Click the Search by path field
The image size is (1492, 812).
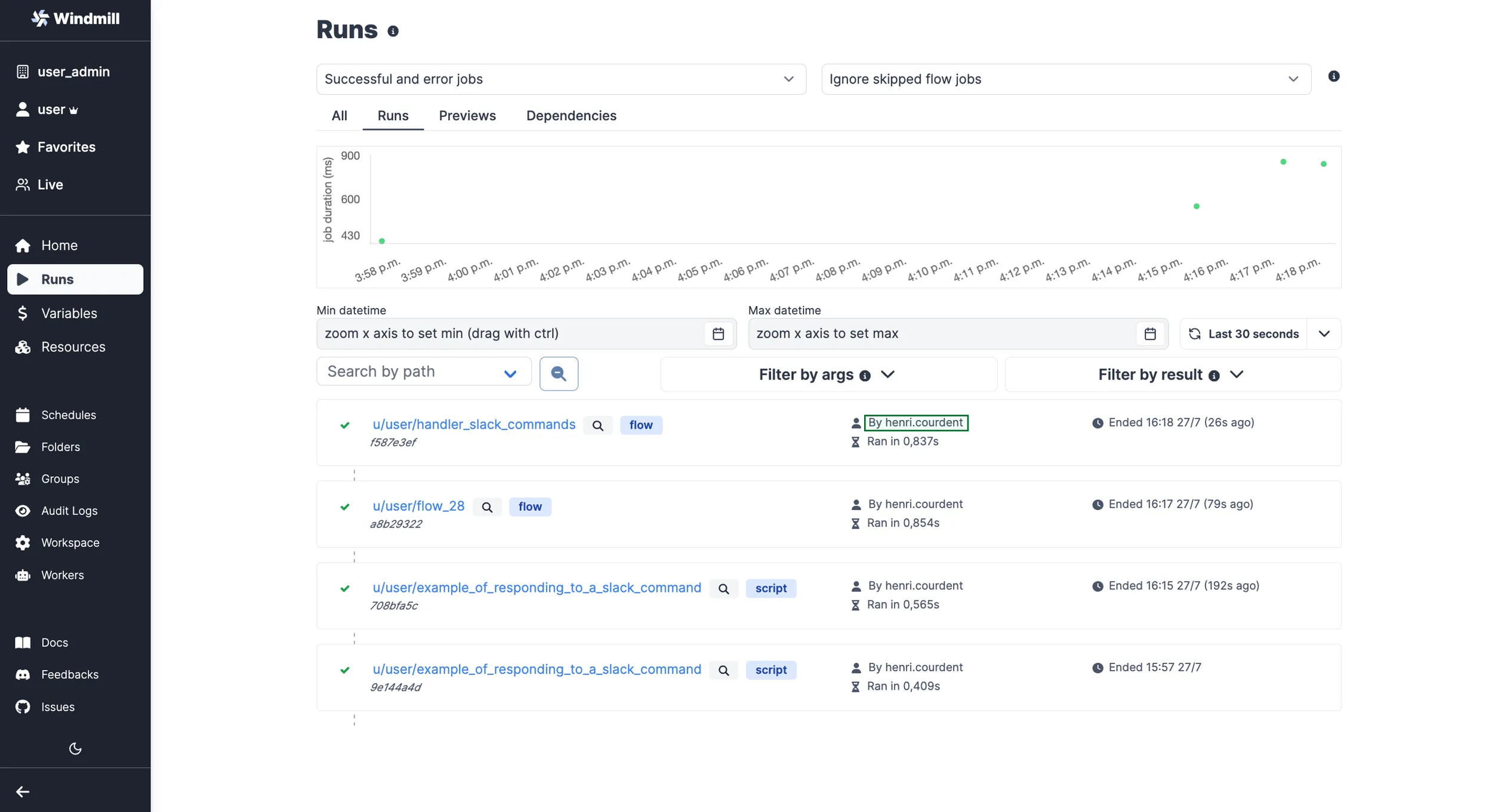click(x=412, y=372)
